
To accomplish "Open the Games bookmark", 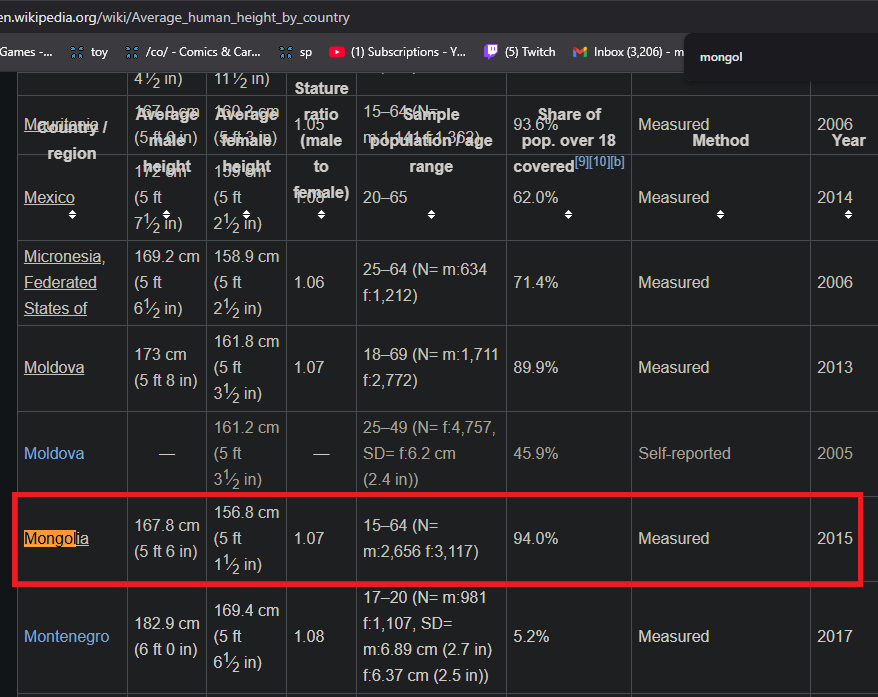I will click(x=26, y=52).
